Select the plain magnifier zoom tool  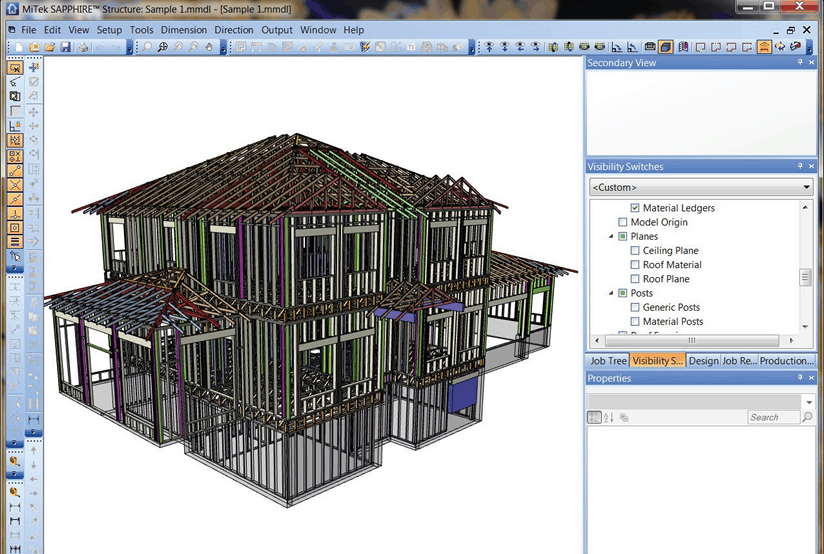coord(147,47)
